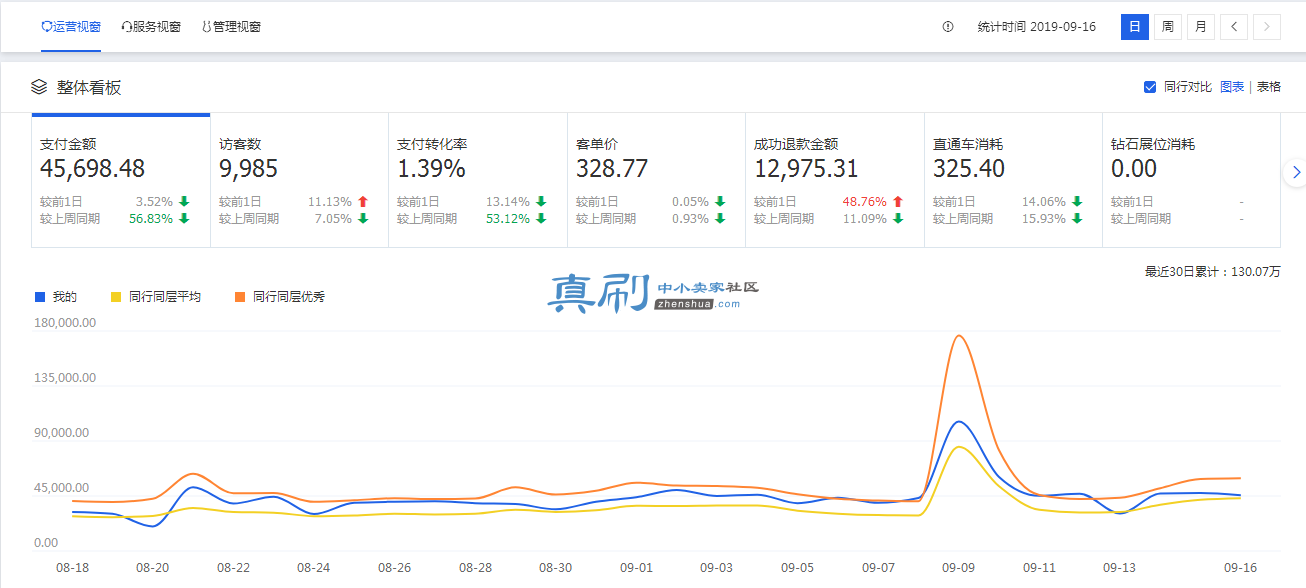This screenshot has width=1306, height=588.
Task: Click the 运营视窗 tab icon
Action: coord(46,27)
